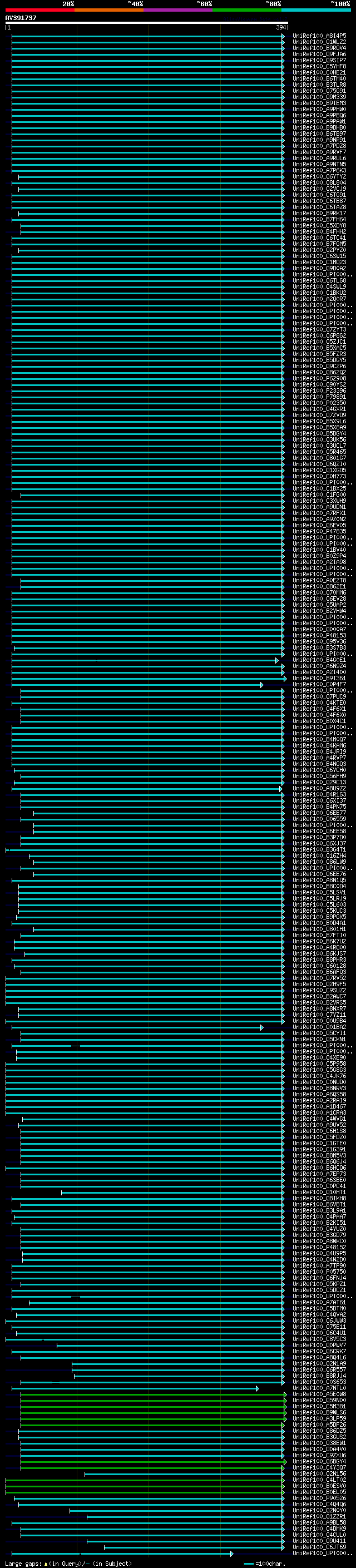Select the UniRef100_C5P958 label
356x1568 pixels.
[x=319, y=1064]
